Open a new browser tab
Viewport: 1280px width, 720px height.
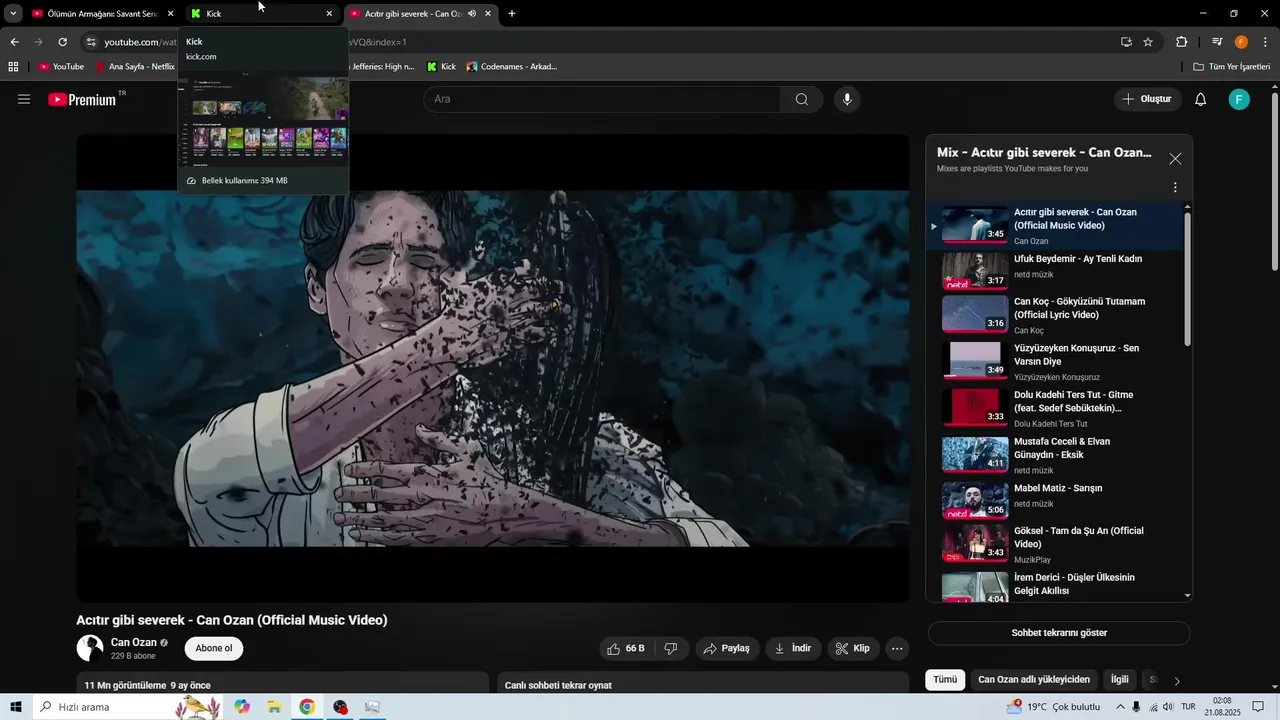tap(512, 13)
